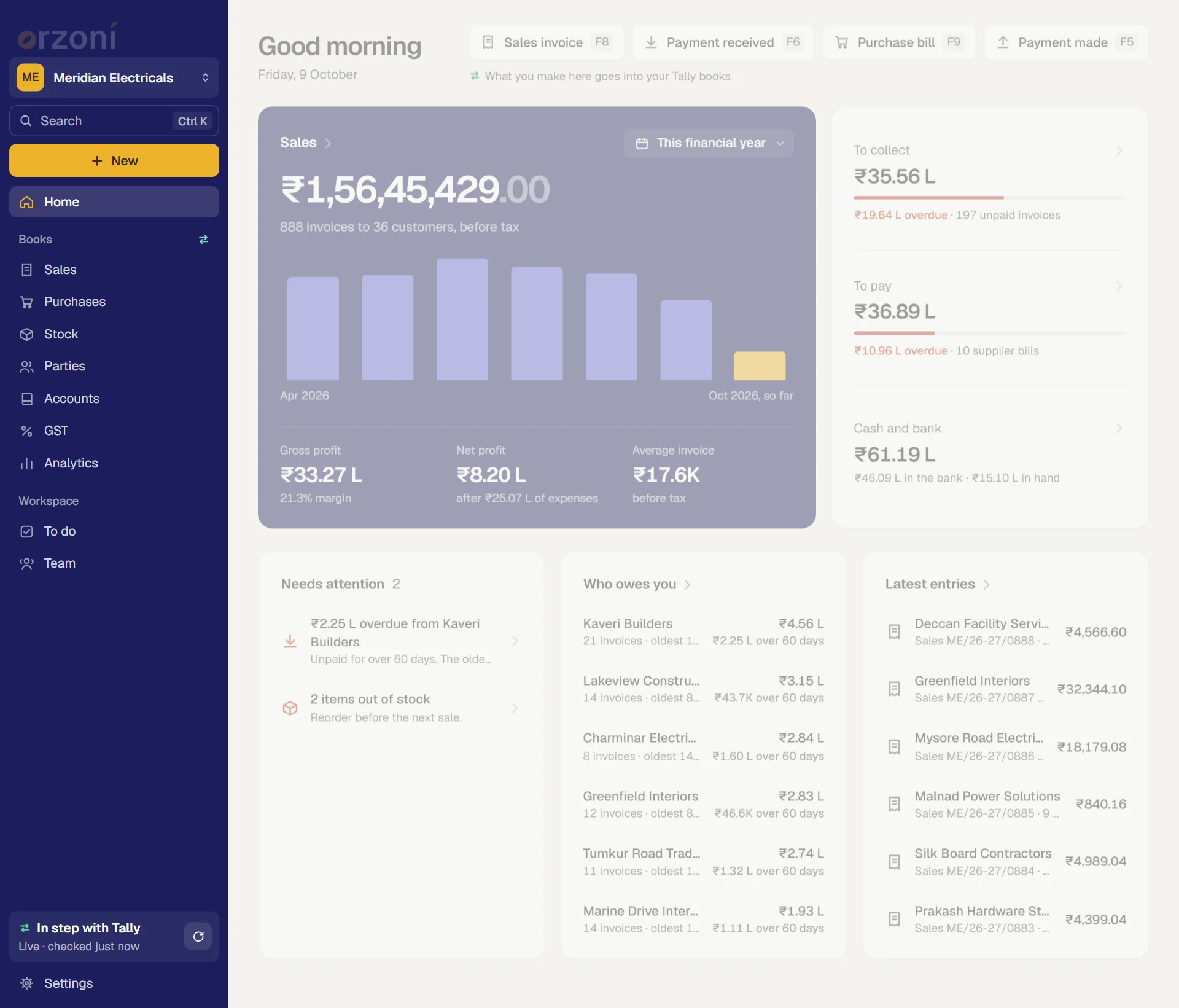Click the yellow Oct 2026 sales bar

(760, 365)
